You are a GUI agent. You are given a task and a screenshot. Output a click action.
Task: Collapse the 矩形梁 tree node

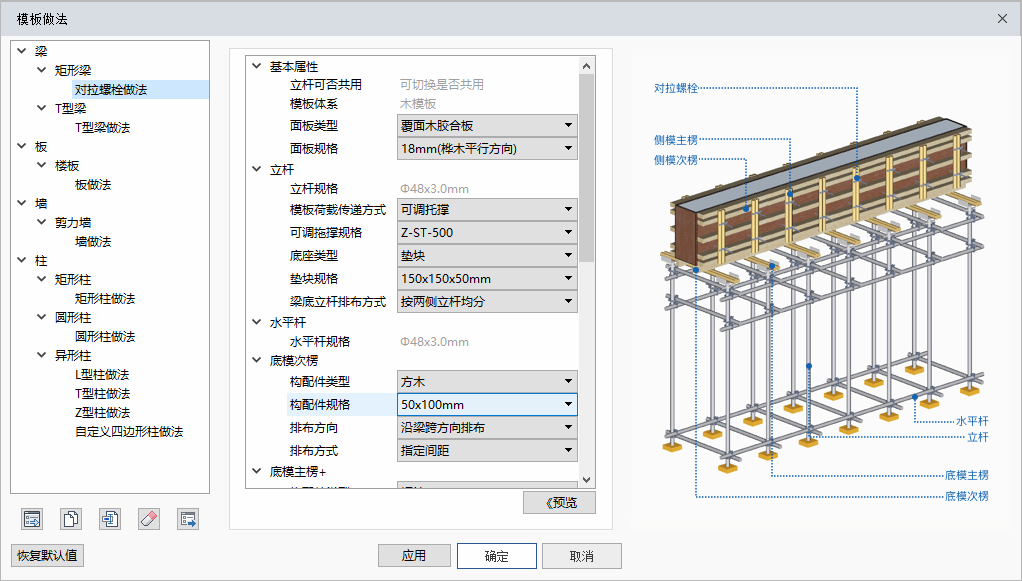pos(42,70)
